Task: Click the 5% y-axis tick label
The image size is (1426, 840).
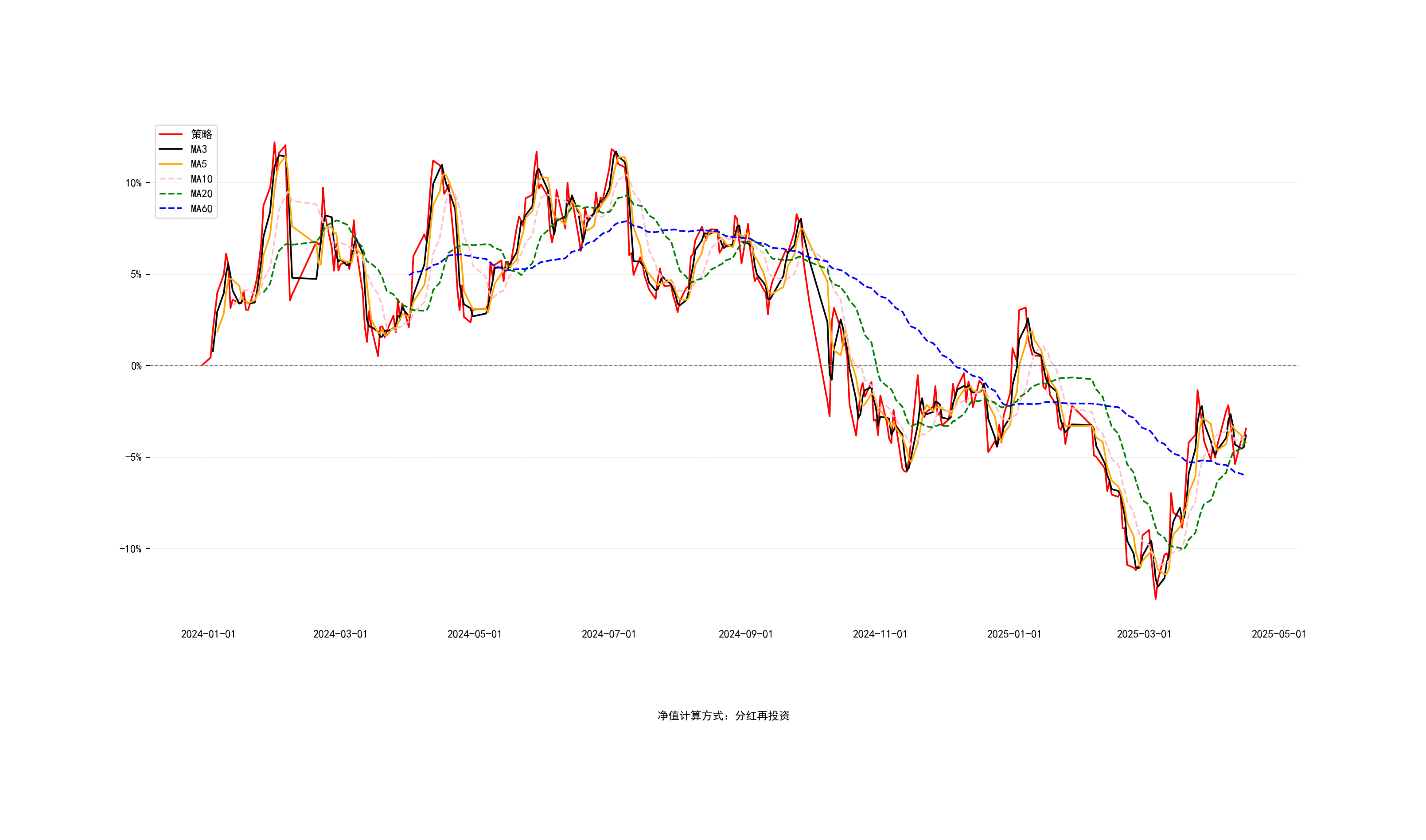Action: pyautogui.click(x=136, y=275)
